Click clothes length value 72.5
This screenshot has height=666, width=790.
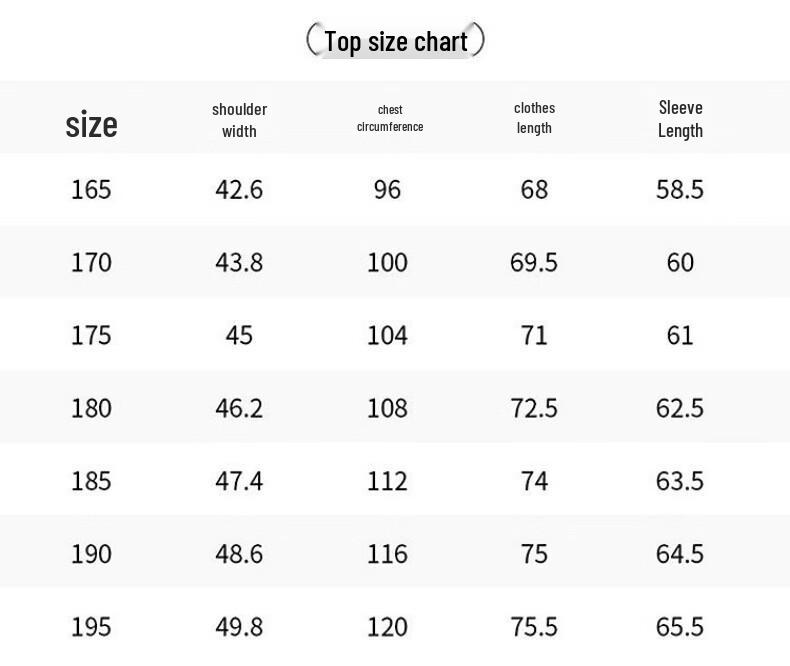[534, 408]
